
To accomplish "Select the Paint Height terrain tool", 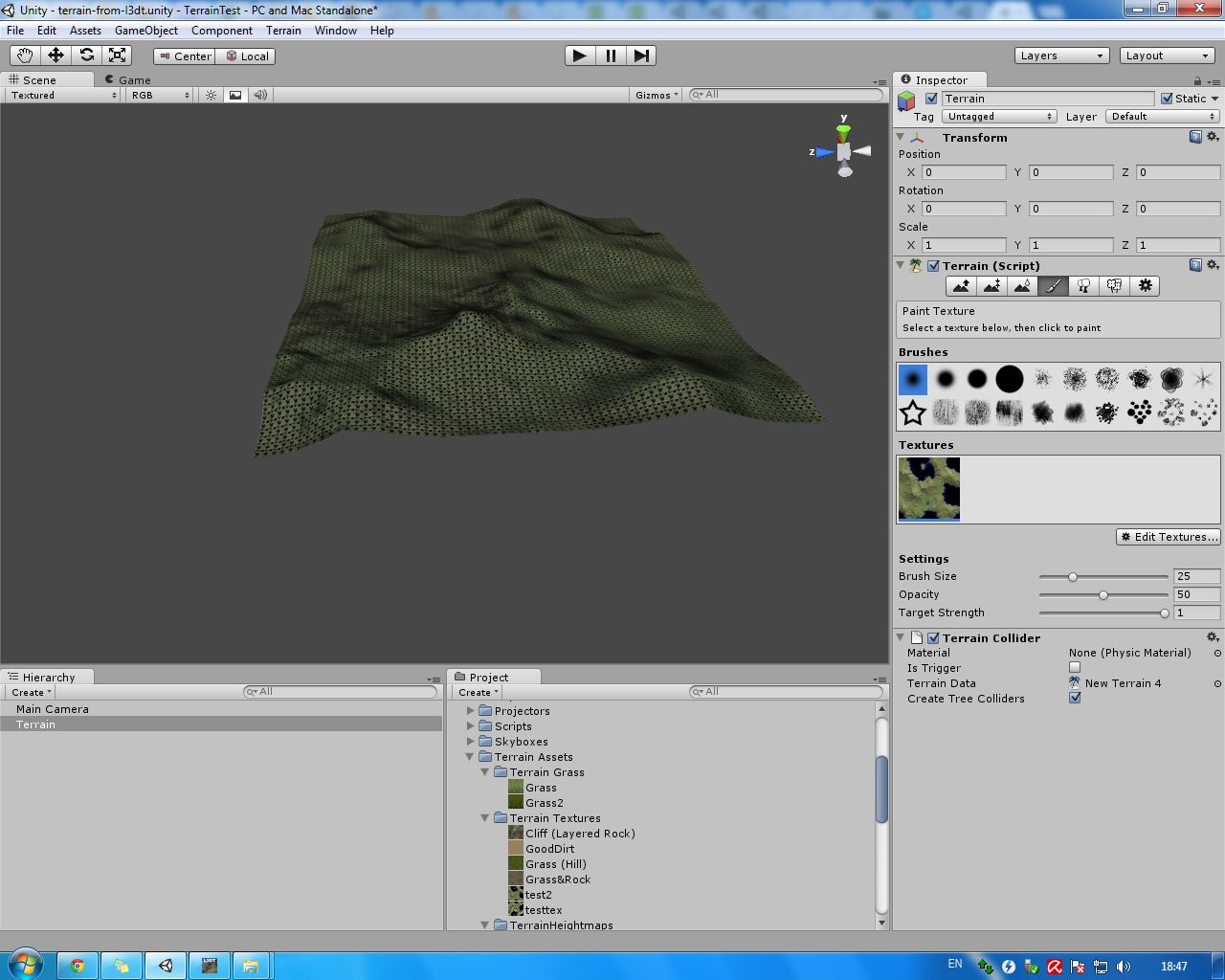I will click(991, 285).
